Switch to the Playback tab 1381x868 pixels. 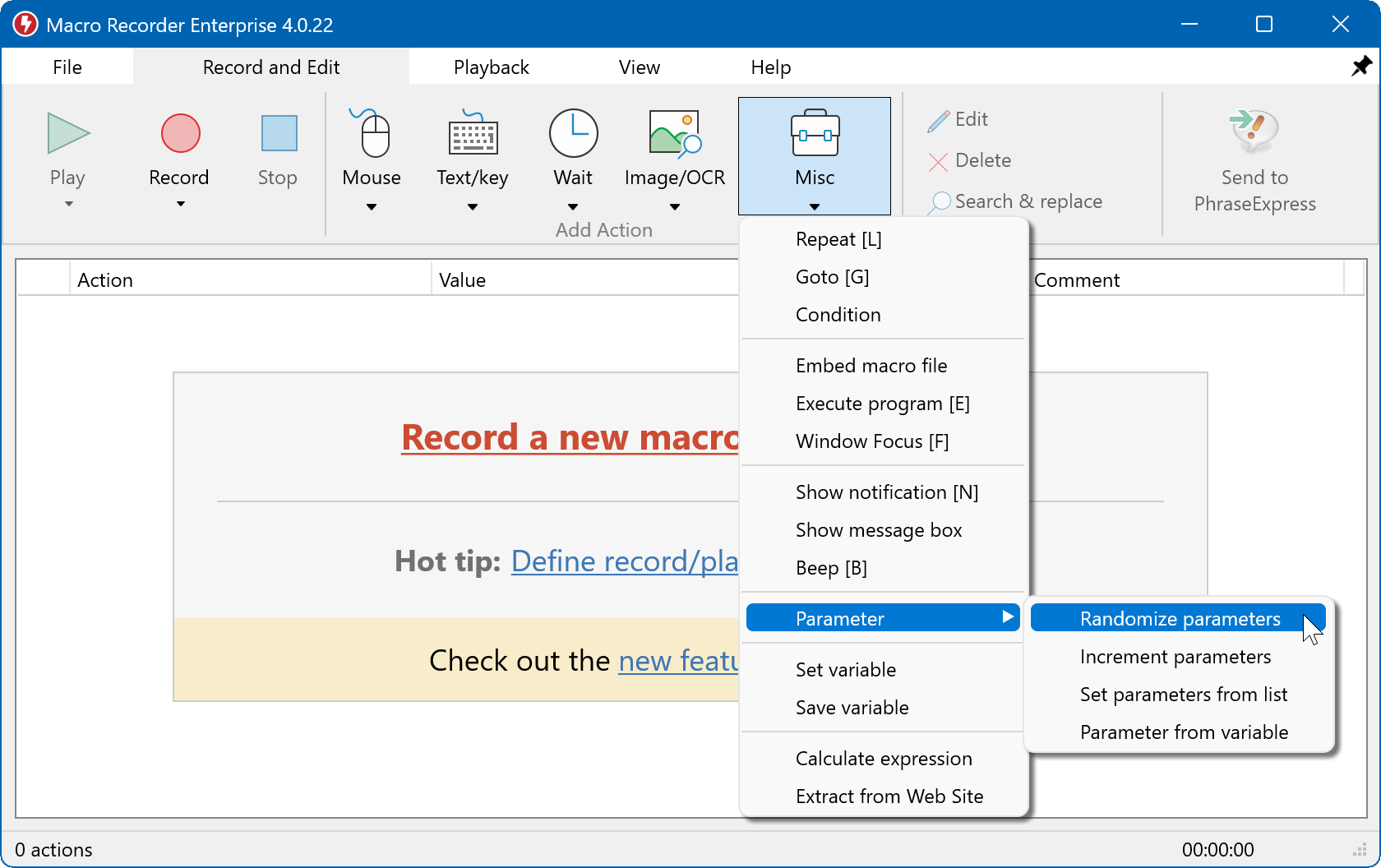(491, 67)
